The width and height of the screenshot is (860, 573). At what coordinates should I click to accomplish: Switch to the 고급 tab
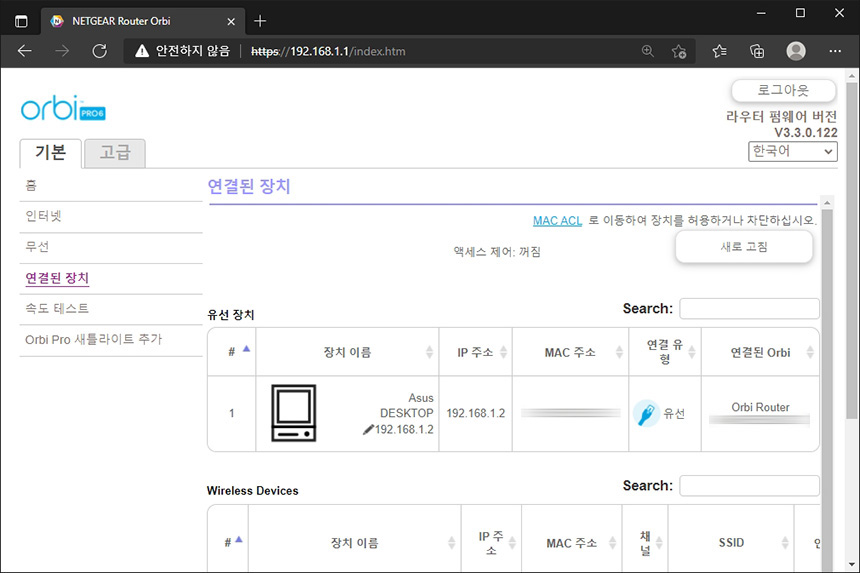[x=115, y=153]
